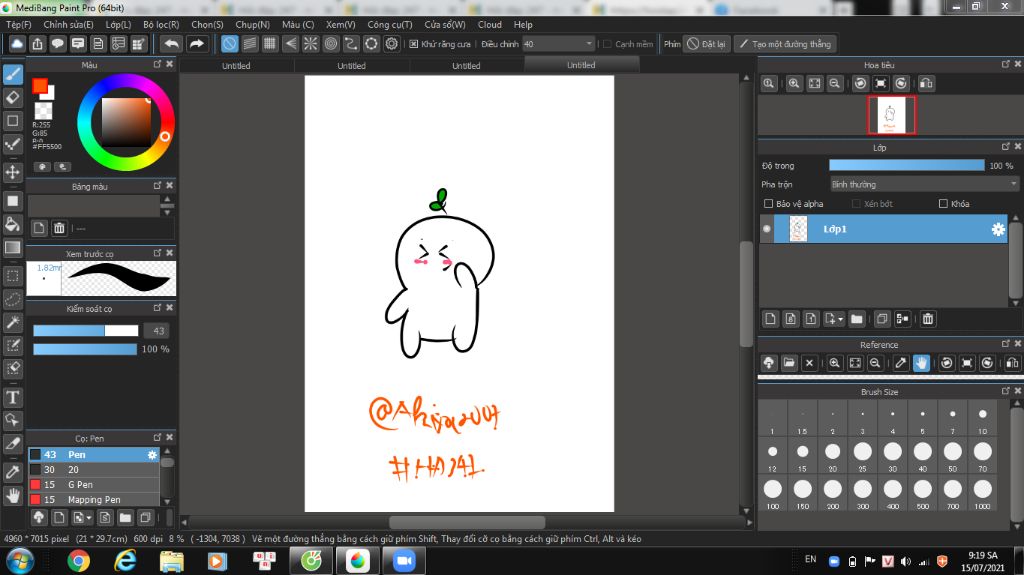Select the Eraser tool in left toolbar
The image size is (1024, 575).
(x=13, y=97)
